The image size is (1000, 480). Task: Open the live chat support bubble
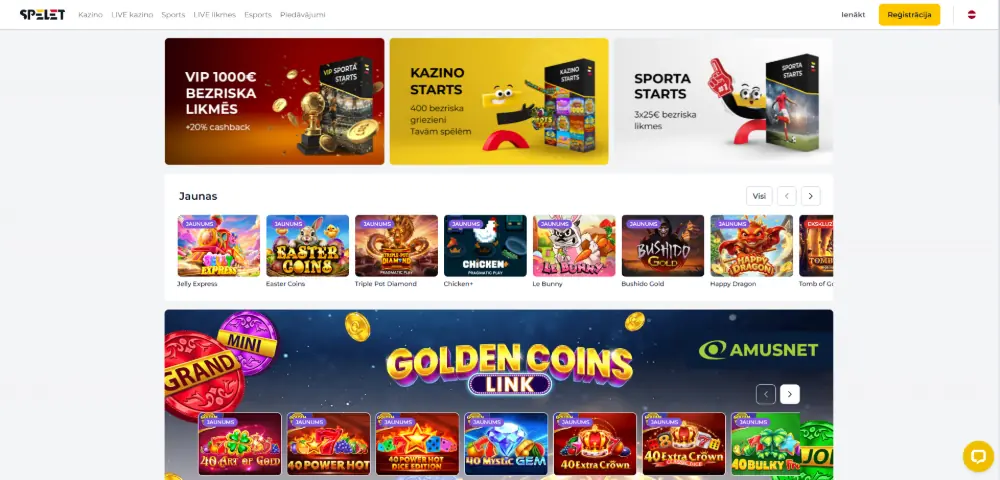coord(977,456)
